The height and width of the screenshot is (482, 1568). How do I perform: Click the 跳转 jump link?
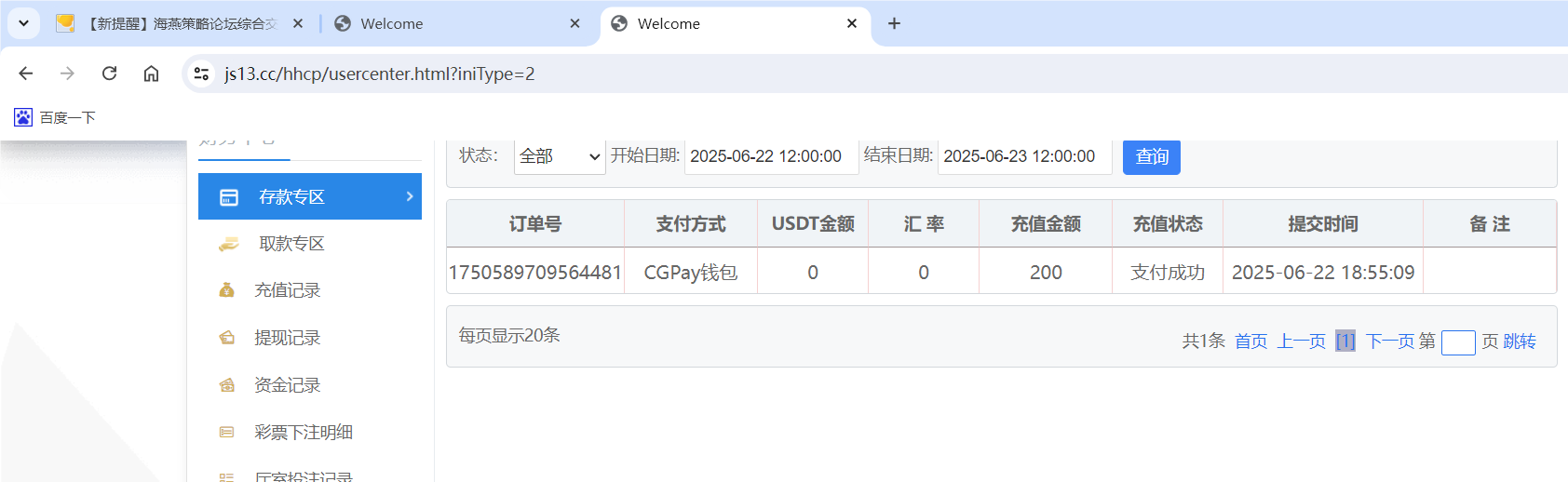1520,341
